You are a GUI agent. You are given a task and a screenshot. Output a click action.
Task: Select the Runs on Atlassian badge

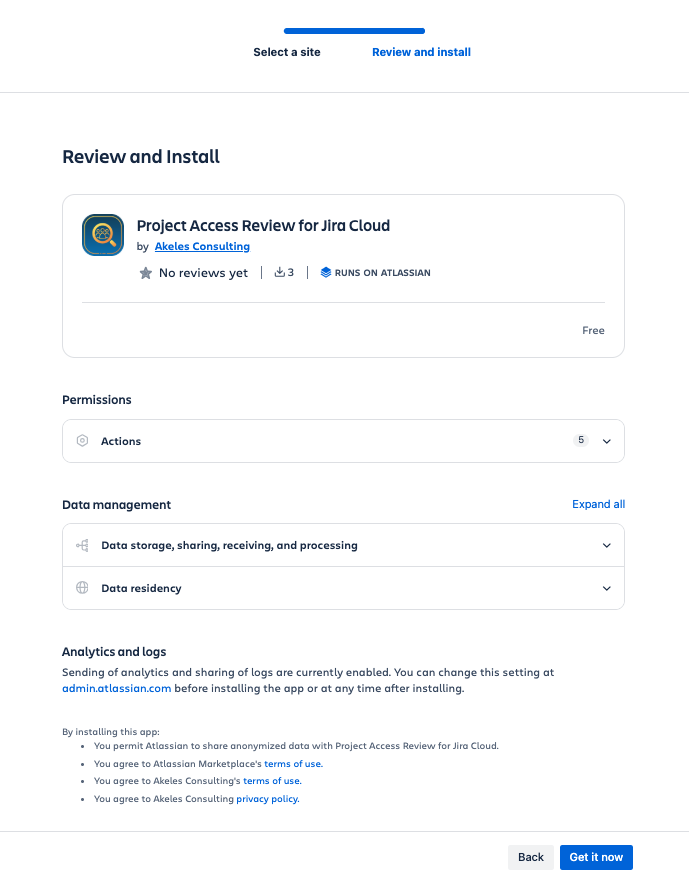[375, 272]
